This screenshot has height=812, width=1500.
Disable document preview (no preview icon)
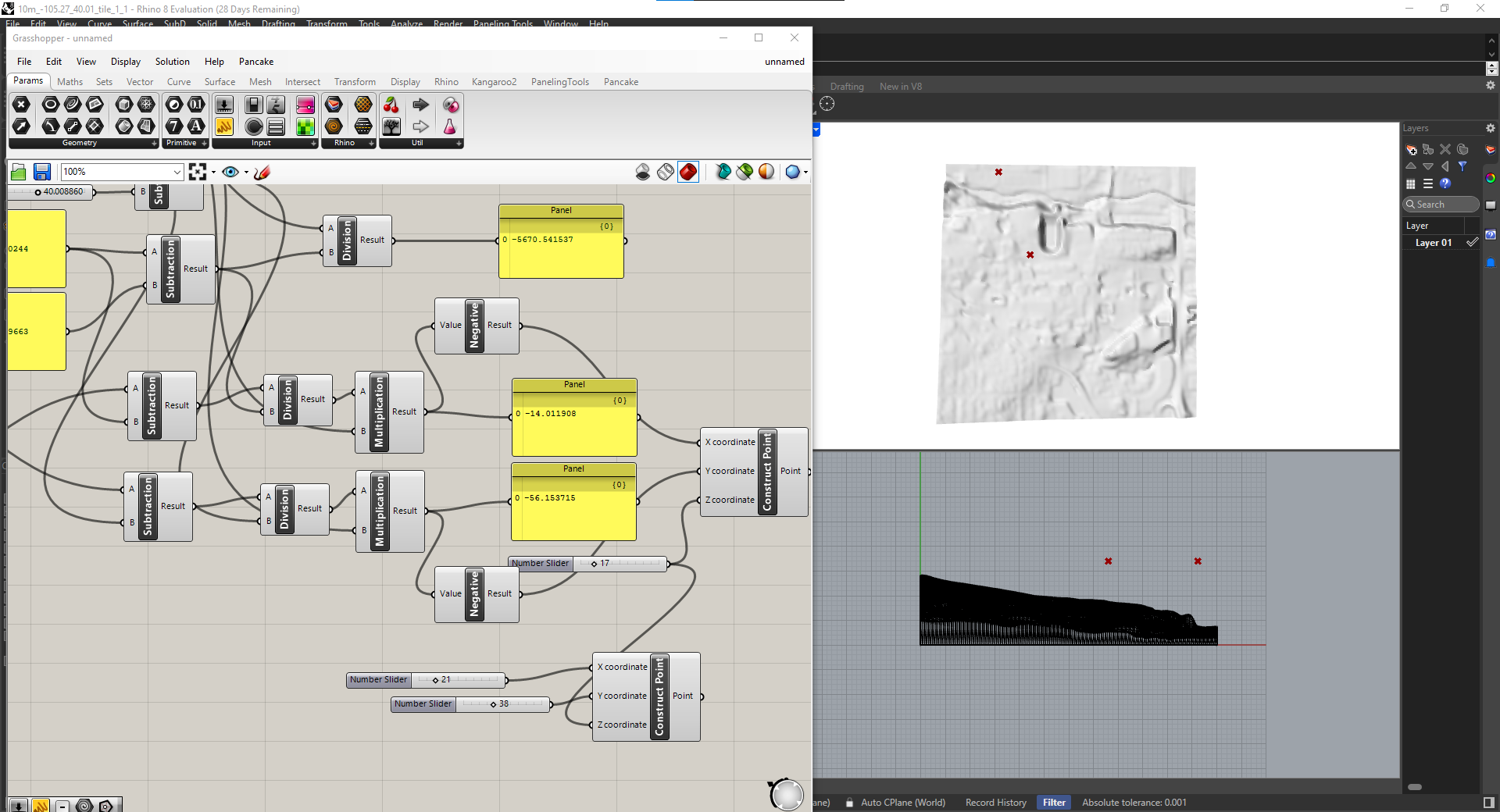(x=643, y=172)
